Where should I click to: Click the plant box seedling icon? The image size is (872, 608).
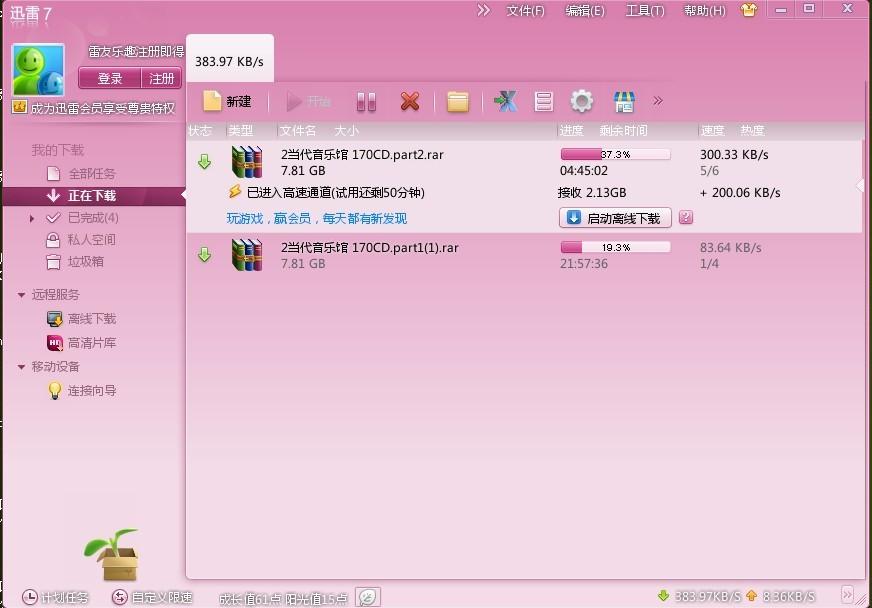point(113,554)
